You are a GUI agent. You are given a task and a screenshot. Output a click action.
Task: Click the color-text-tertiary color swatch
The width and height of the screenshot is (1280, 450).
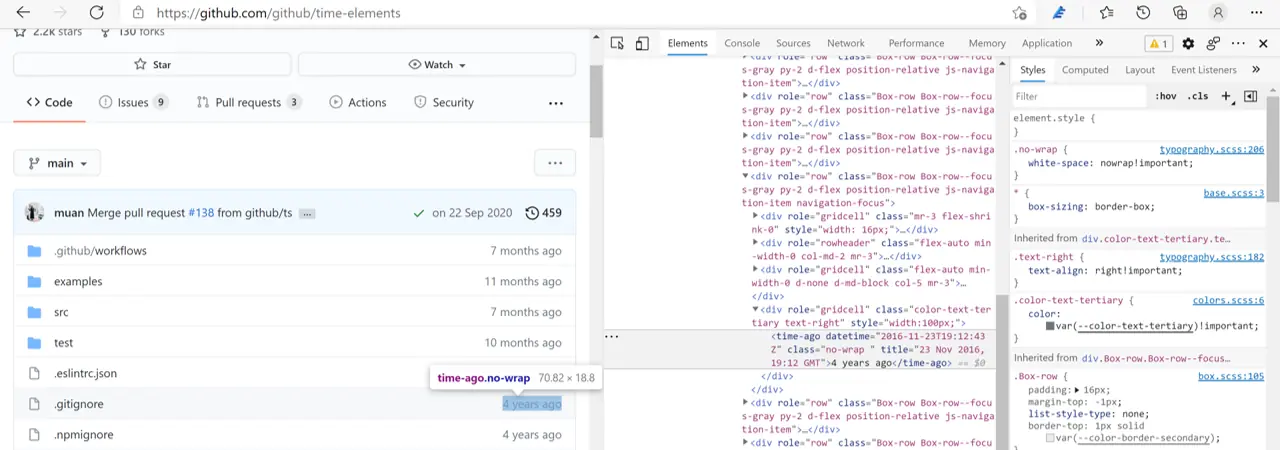point(1051,326)
